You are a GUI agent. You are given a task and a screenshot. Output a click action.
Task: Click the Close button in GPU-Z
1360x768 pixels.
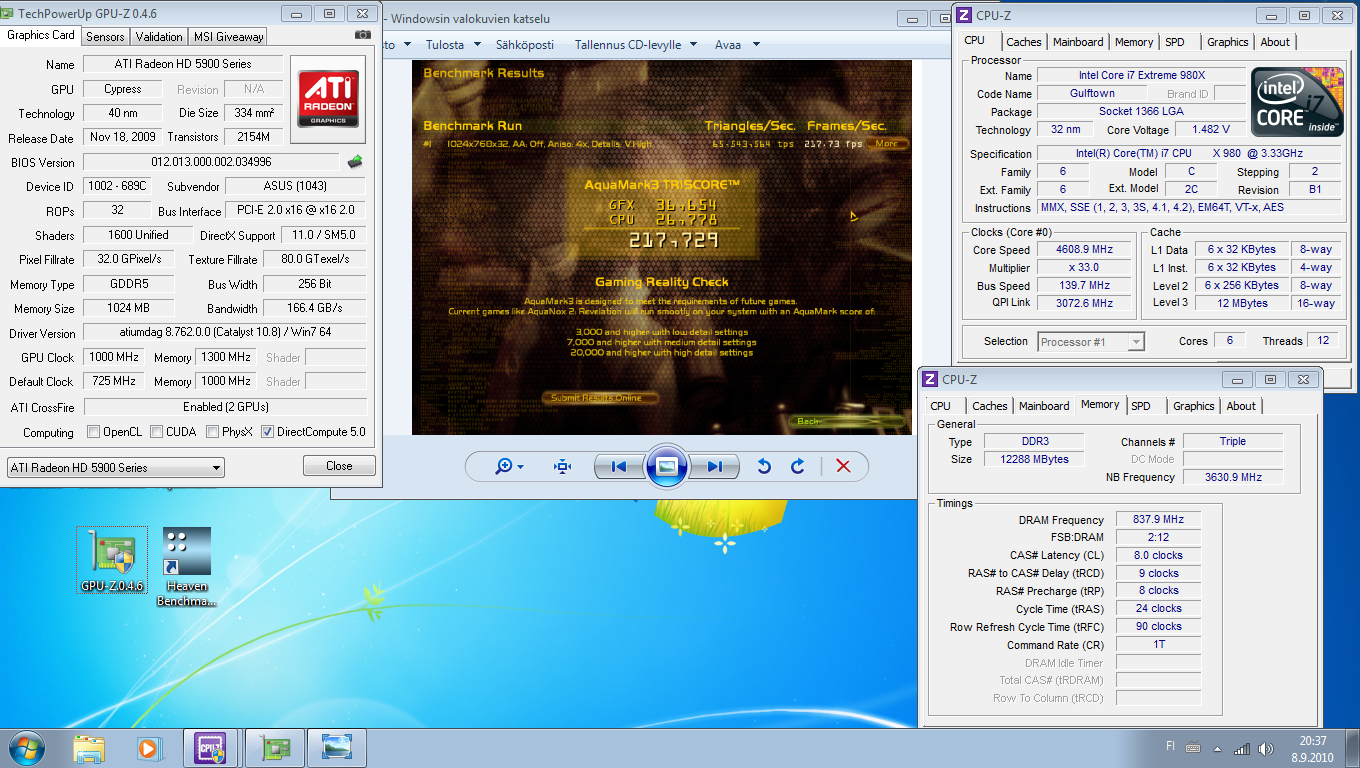pos(339,466)
